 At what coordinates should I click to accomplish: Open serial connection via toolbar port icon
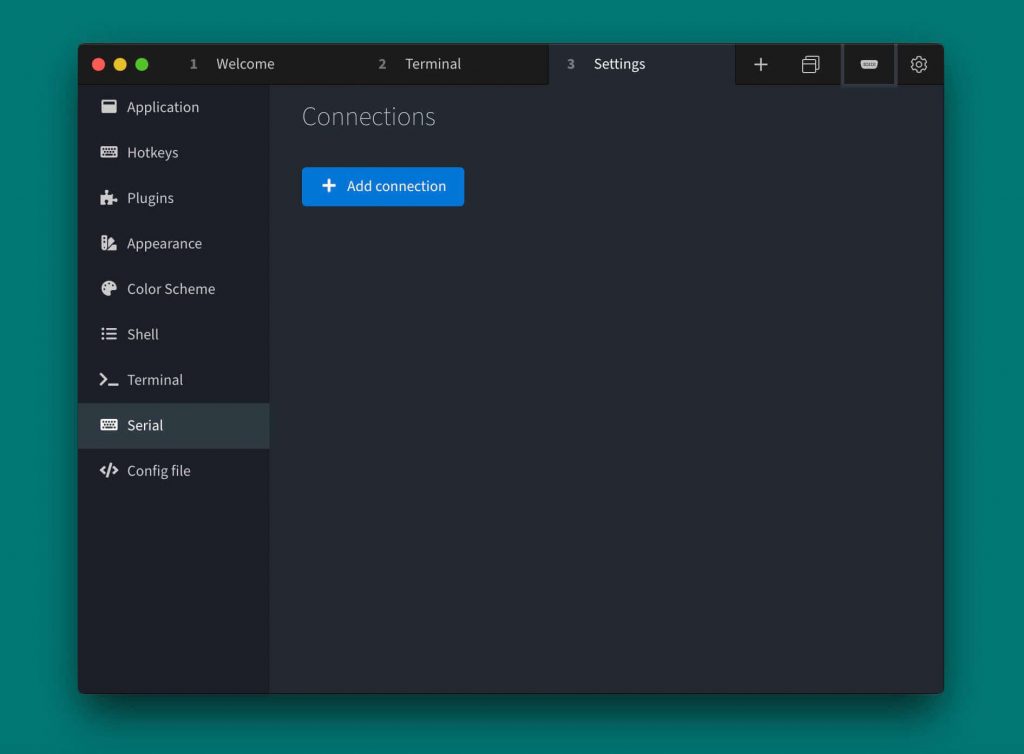click(869, 64)
